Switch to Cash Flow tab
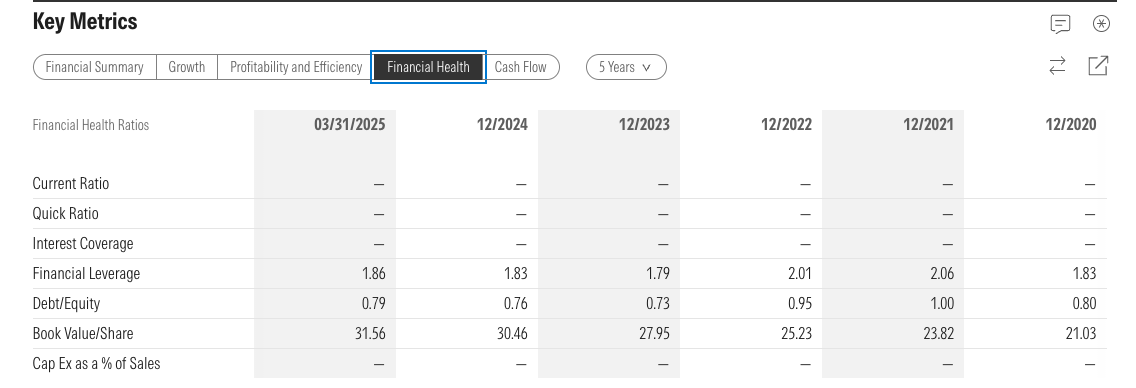Screen dimensions: 1136x388 click(521, 67)
